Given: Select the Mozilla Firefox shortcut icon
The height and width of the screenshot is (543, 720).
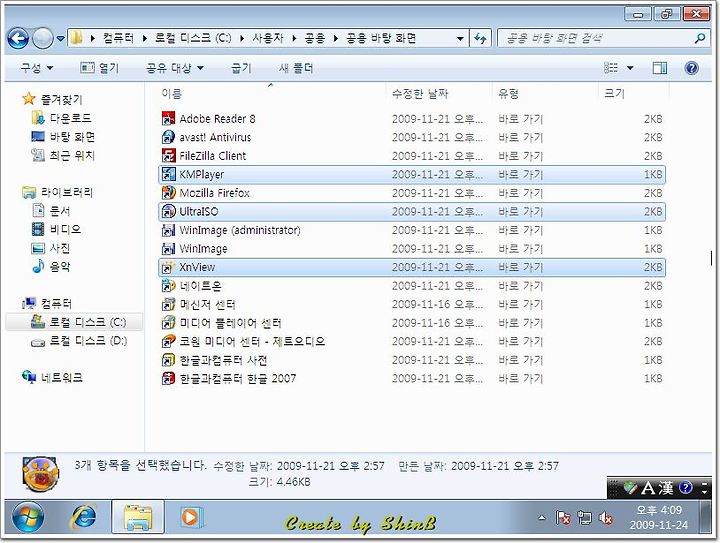Looking at the screenshot, I should (x=169, y=193).
